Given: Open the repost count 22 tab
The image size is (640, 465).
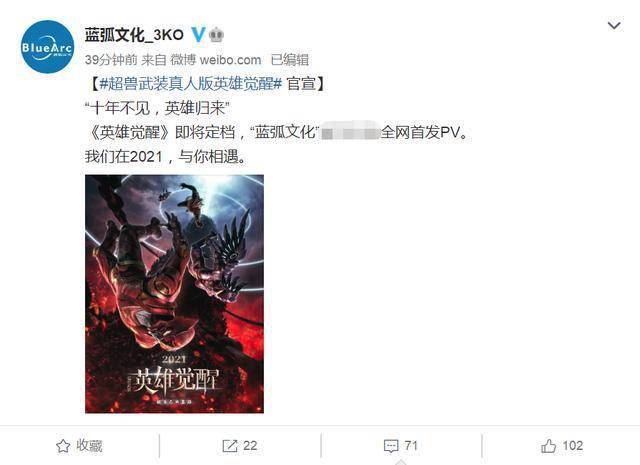Looking at the screenshot, I should (240, 446).
